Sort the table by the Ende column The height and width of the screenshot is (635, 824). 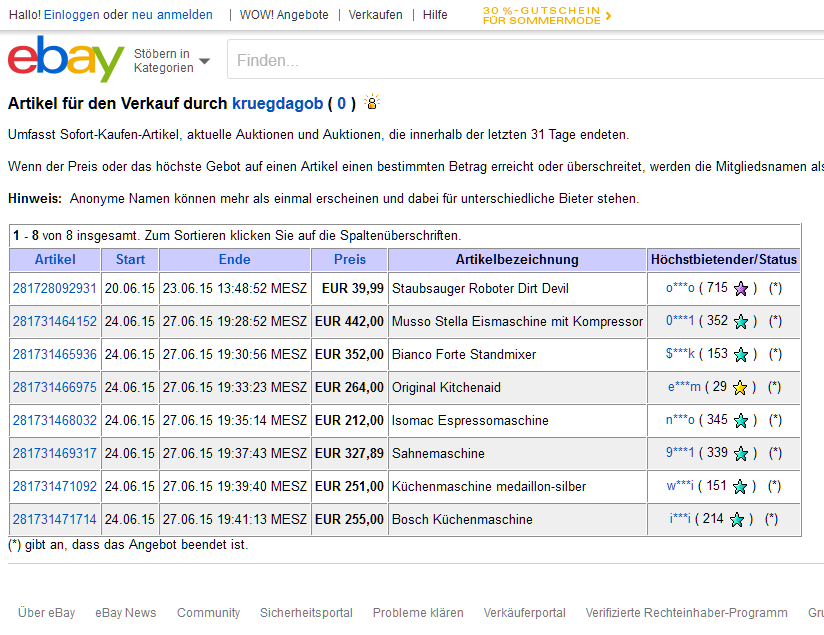(234, 260)
